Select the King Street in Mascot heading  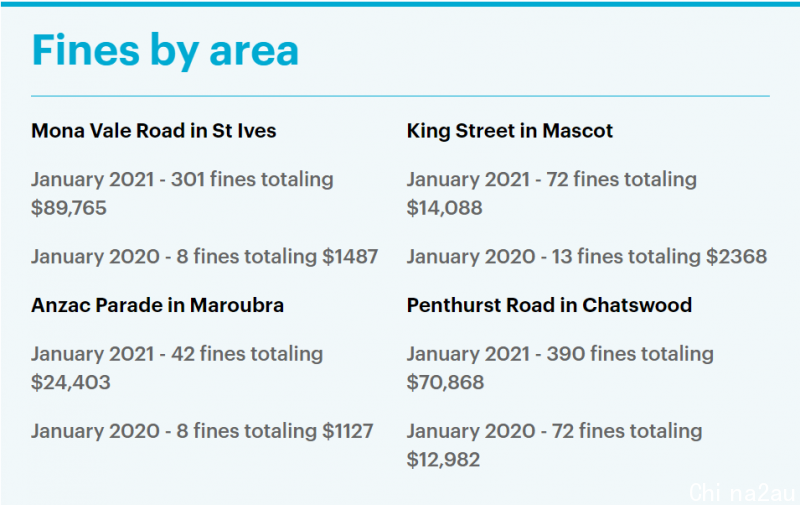(509, 131)
